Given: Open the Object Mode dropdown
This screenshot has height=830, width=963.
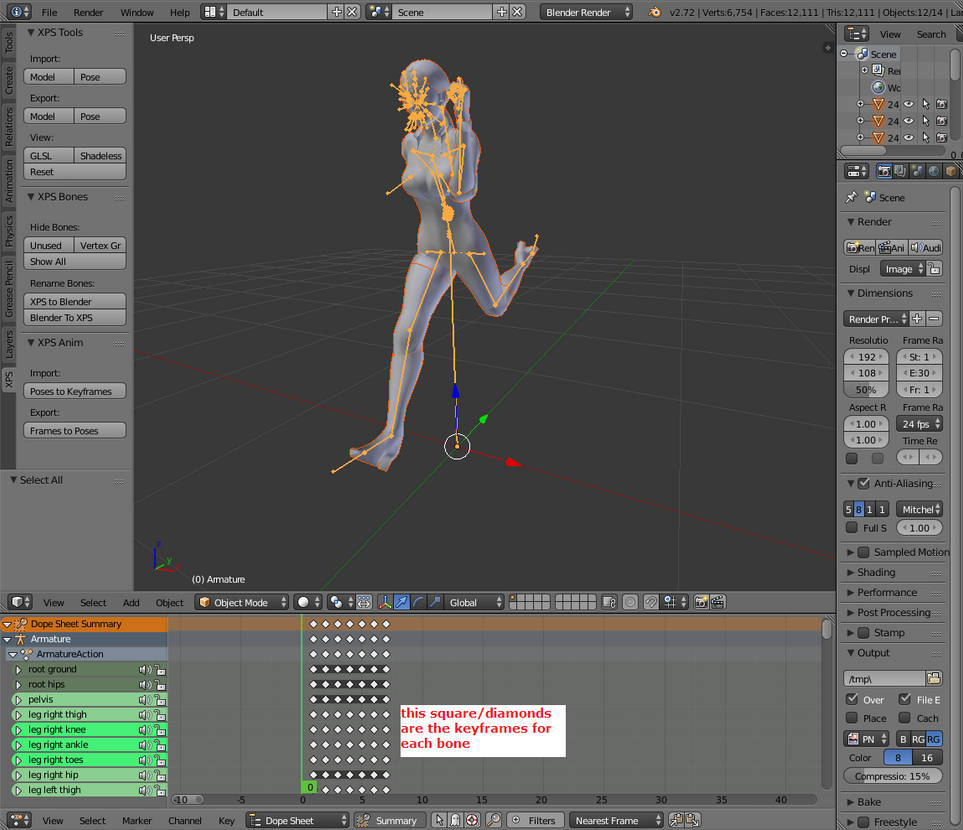Looking at the screenshot, I should click(242, 602).
